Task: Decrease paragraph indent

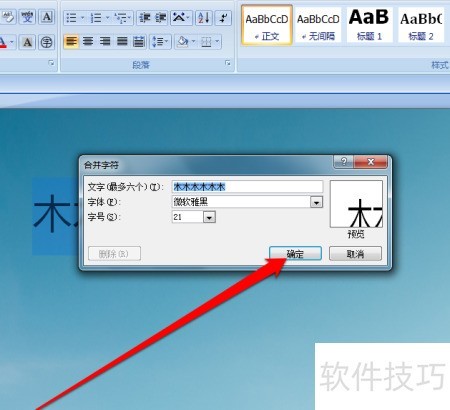Action: coord(145,17)
